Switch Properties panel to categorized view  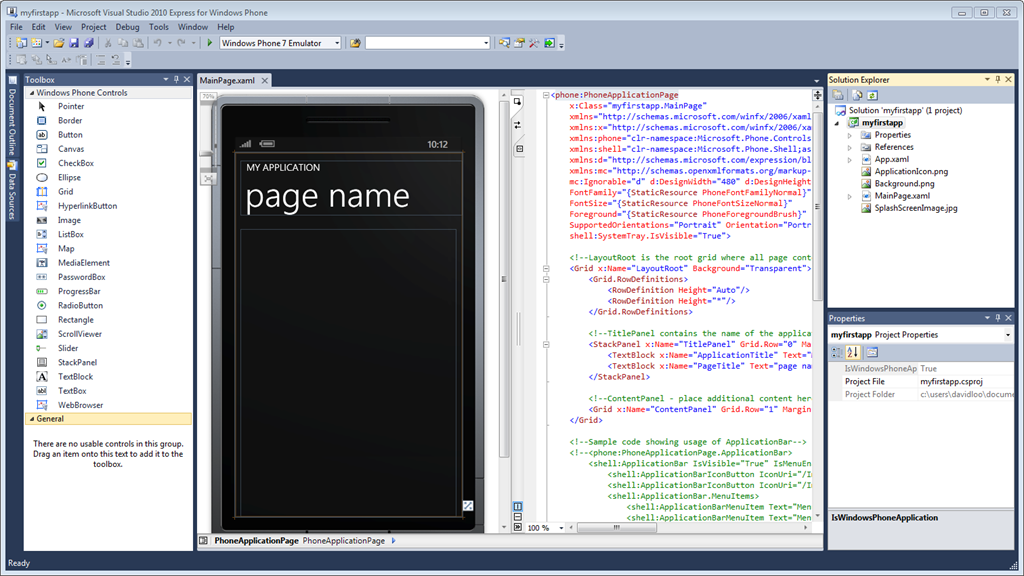837,352
